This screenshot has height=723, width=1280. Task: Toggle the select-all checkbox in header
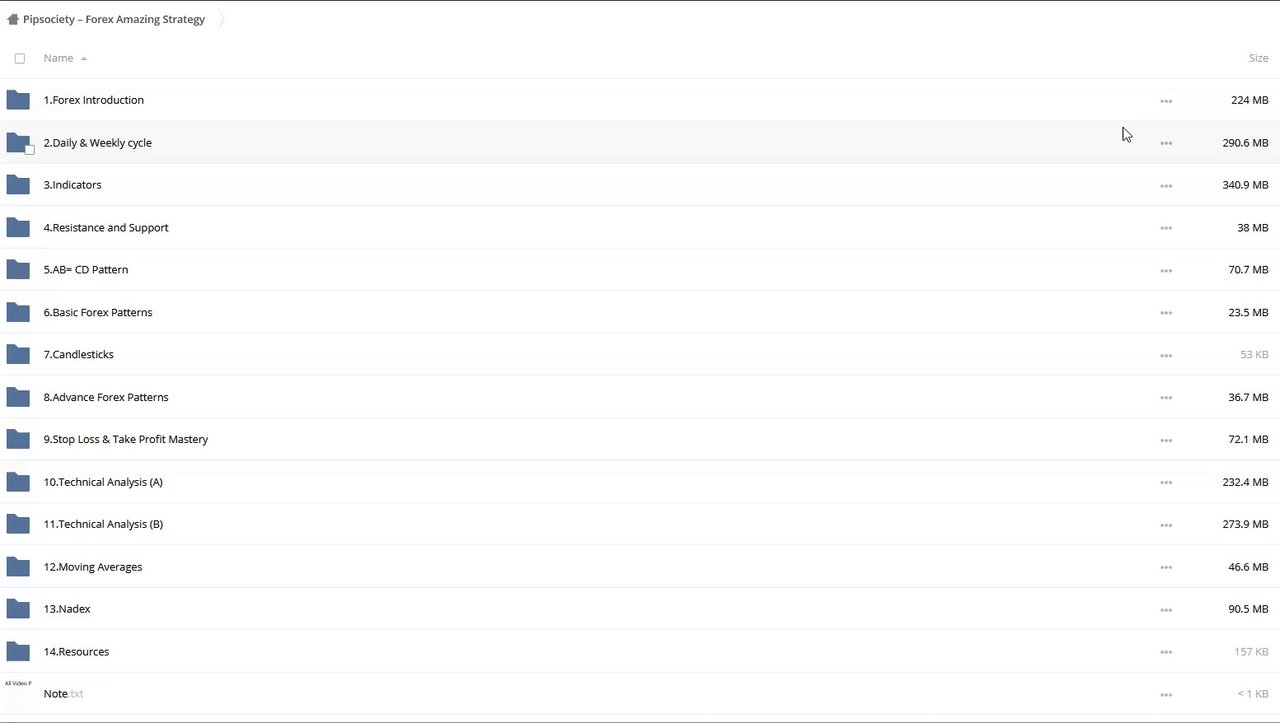click(20, 58)
